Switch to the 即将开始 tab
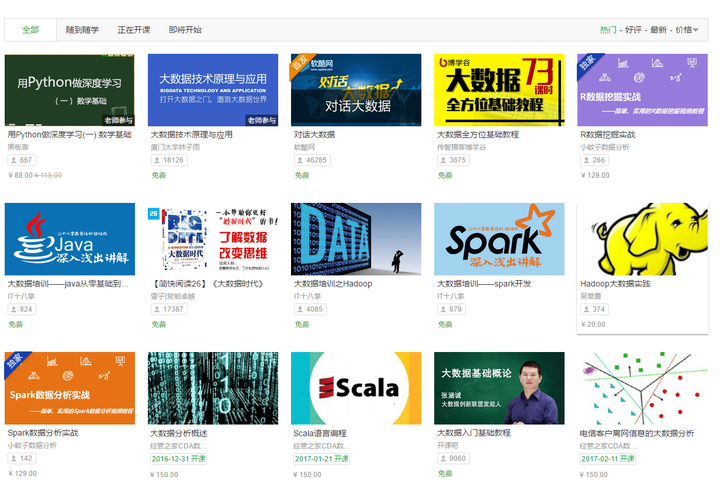The width and height of the screenshot is (720, 483). (x=185, y=30)
